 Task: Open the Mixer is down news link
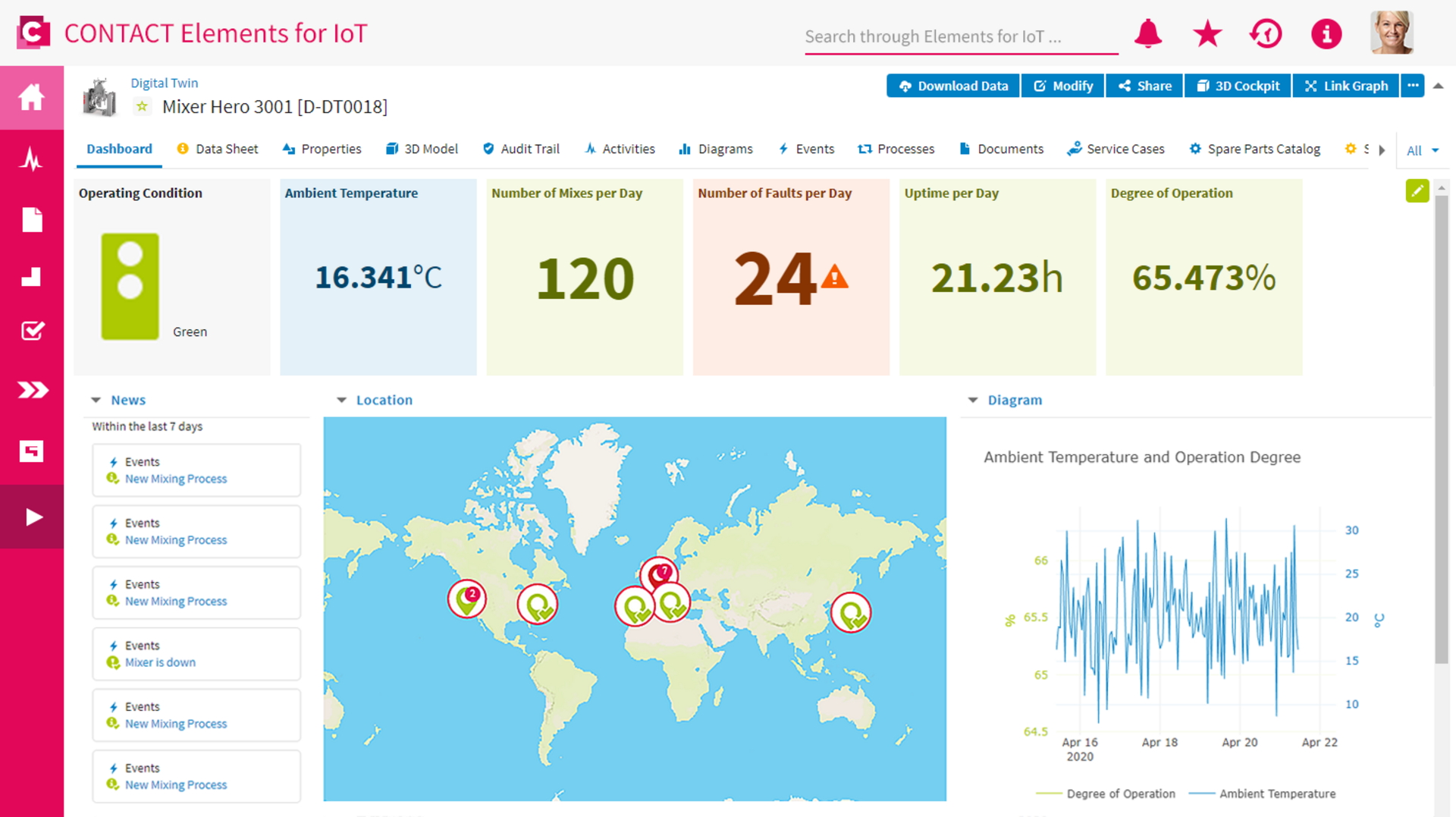160,662
